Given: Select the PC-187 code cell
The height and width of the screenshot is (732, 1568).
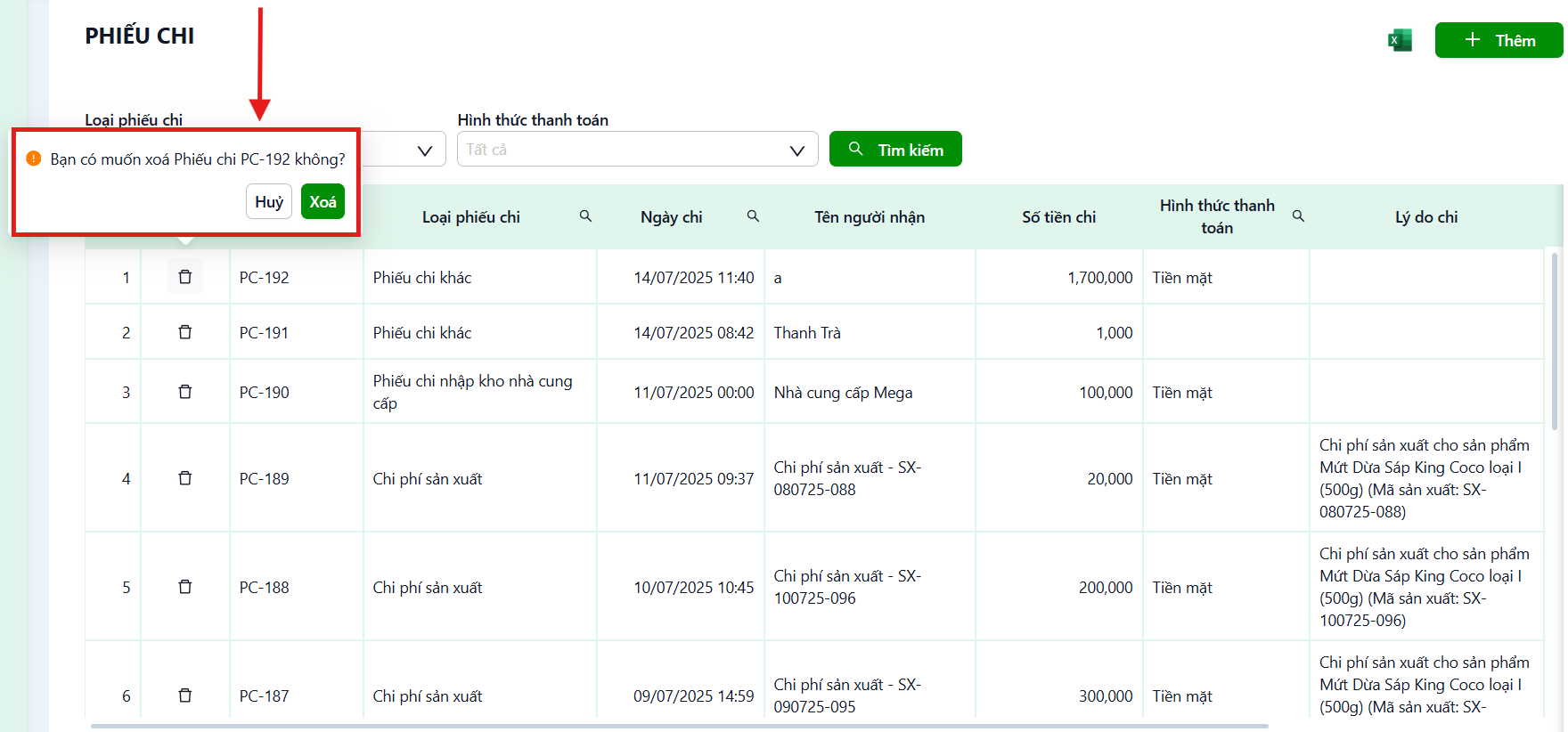Looking at the screenshot, I should click(x=296, y=681).
